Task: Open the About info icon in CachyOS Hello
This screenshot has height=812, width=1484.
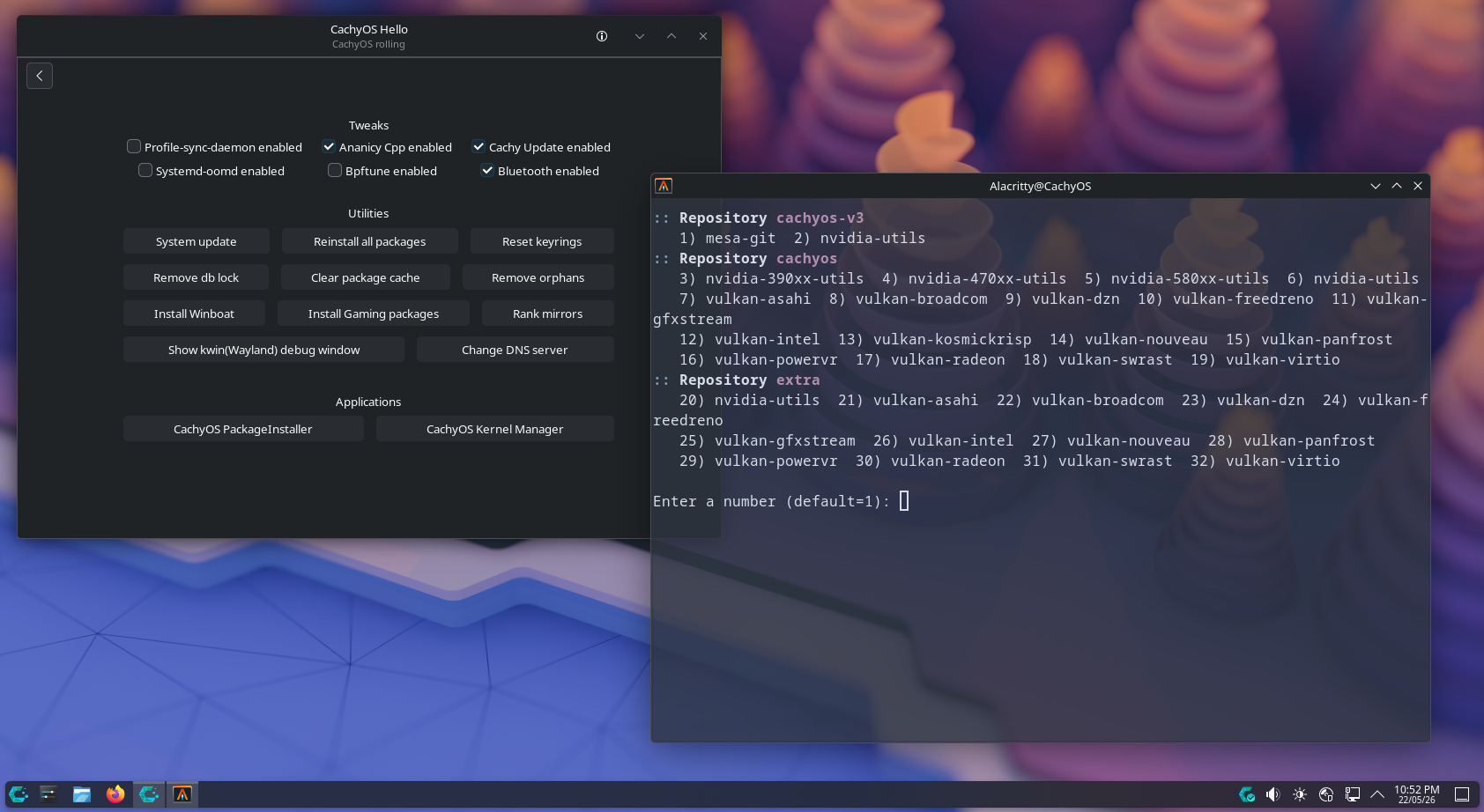Action: (602, 36)
